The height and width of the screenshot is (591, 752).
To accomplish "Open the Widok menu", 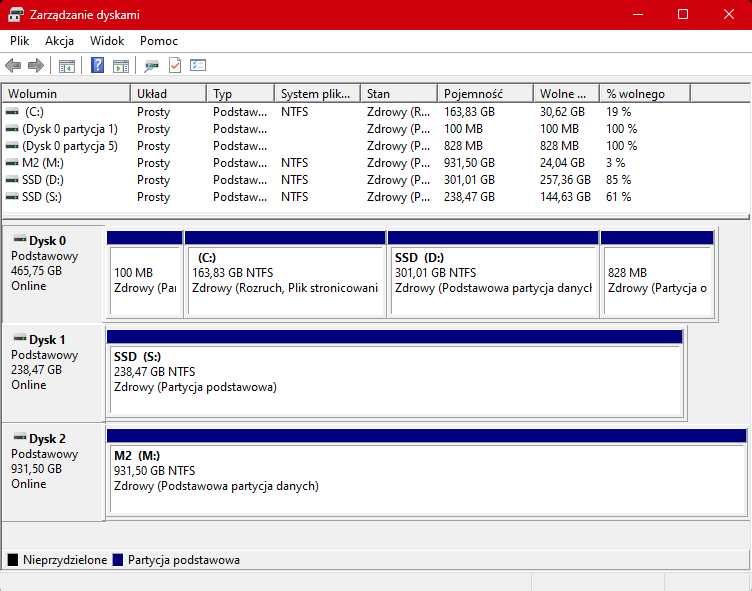I will tap(107, 41).
